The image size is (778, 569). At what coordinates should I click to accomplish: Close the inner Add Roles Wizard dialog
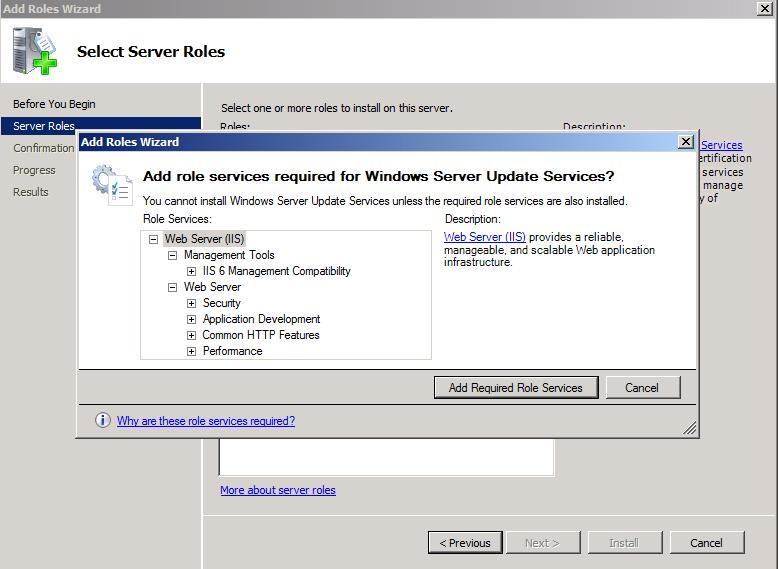[x=685, y=142]
